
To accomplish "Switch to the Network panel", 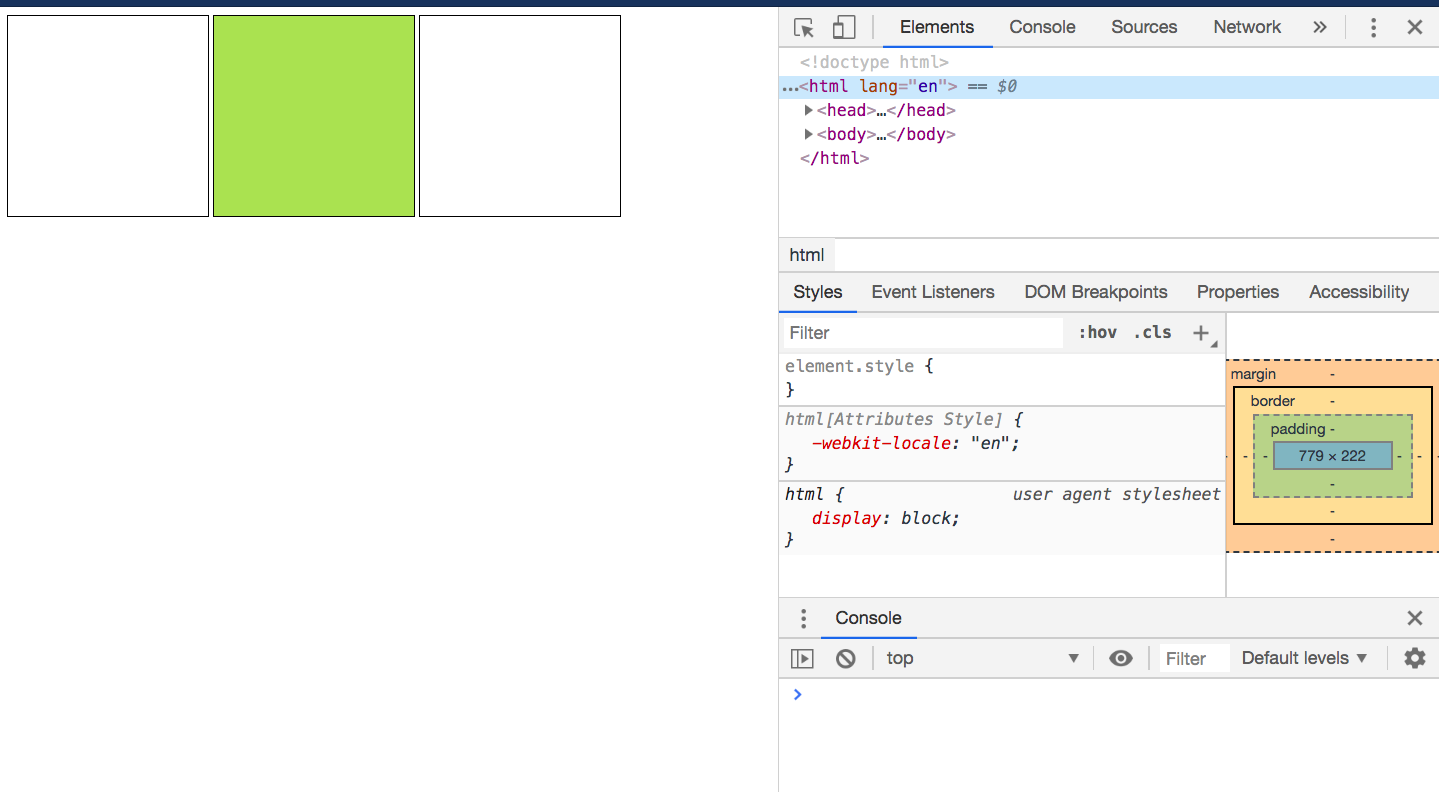I will (1246, 27).
